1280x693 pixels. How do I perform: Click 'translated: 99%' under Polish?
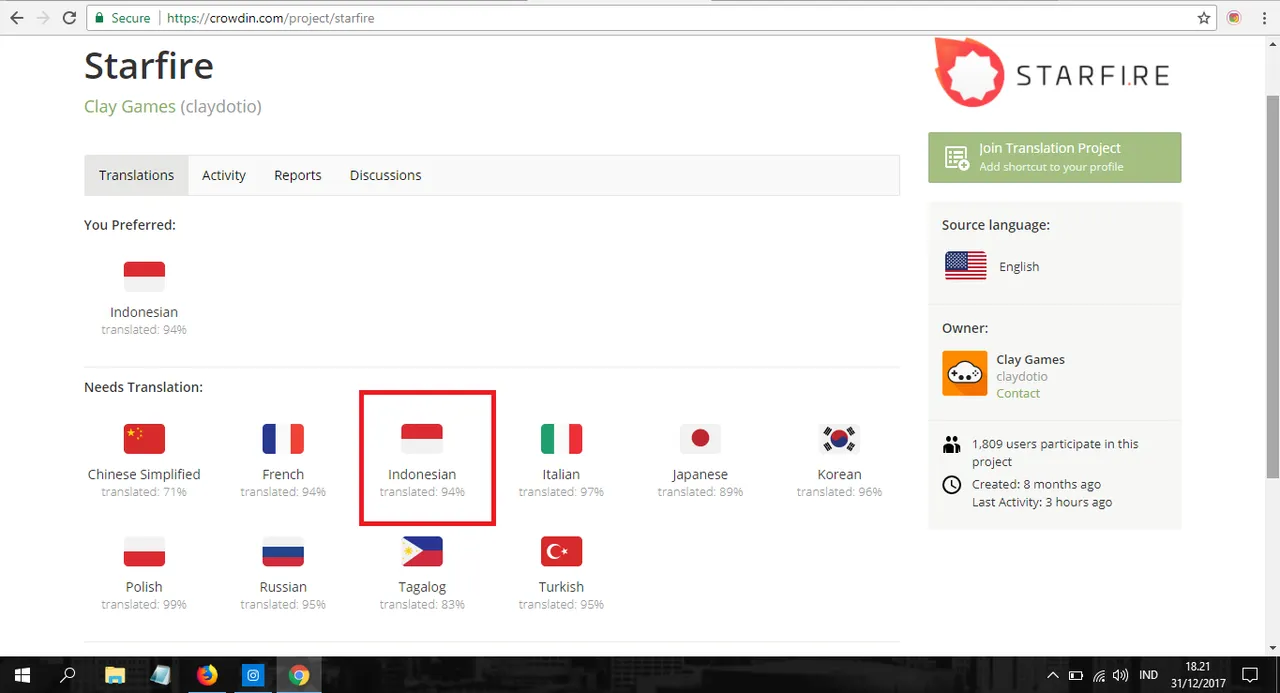coord(144,605)
